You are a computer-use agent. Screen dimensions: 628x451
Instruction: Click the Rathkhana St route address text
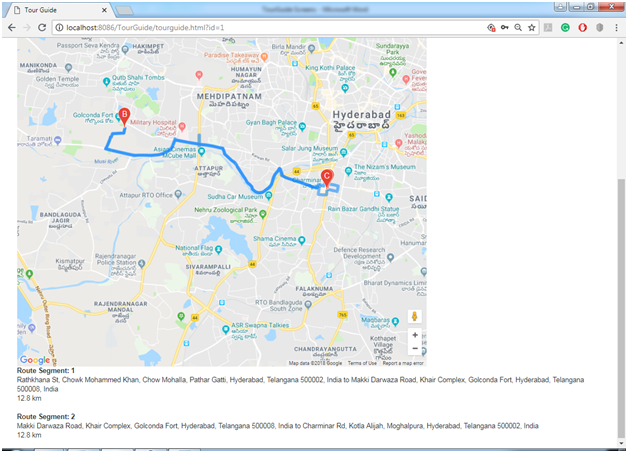click(x=300, y=384)
